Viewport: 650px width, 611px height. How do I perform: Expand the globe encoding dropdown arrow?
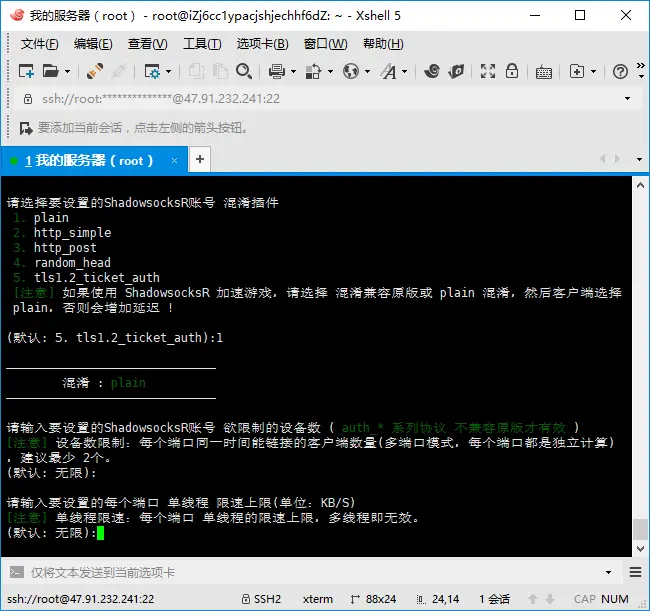coord(367,72)
